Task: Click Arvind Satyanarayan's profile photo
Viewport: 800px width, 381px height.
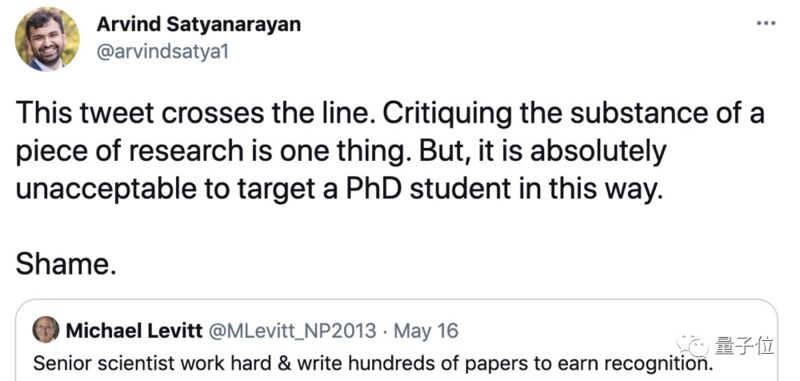Action: pos(47,39)
